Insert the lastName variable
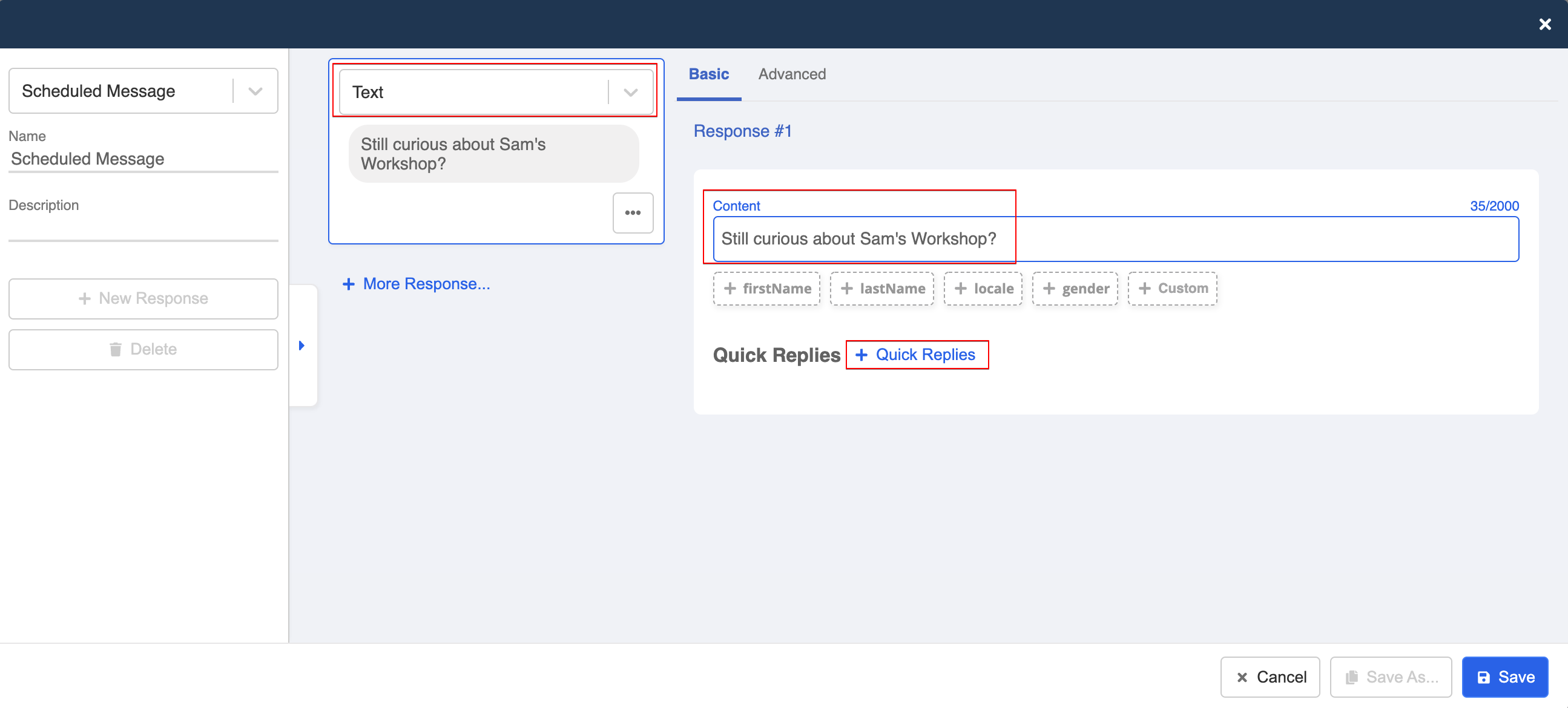This screenshot has width=1568, height=708. [x=881, y=288]
